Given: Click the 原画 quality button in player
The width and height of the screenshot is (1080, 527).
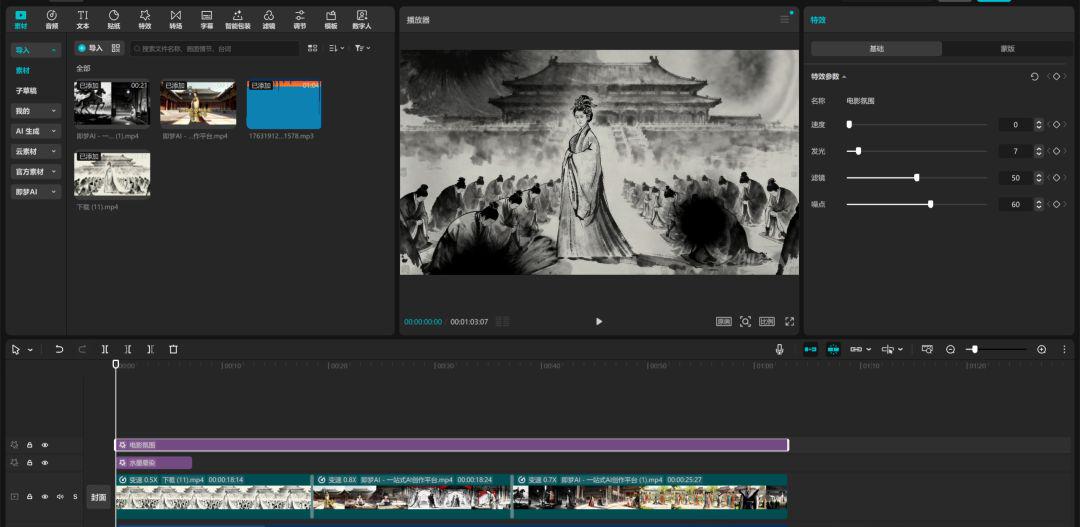Looking at the screenshot, I should (724, 322).
